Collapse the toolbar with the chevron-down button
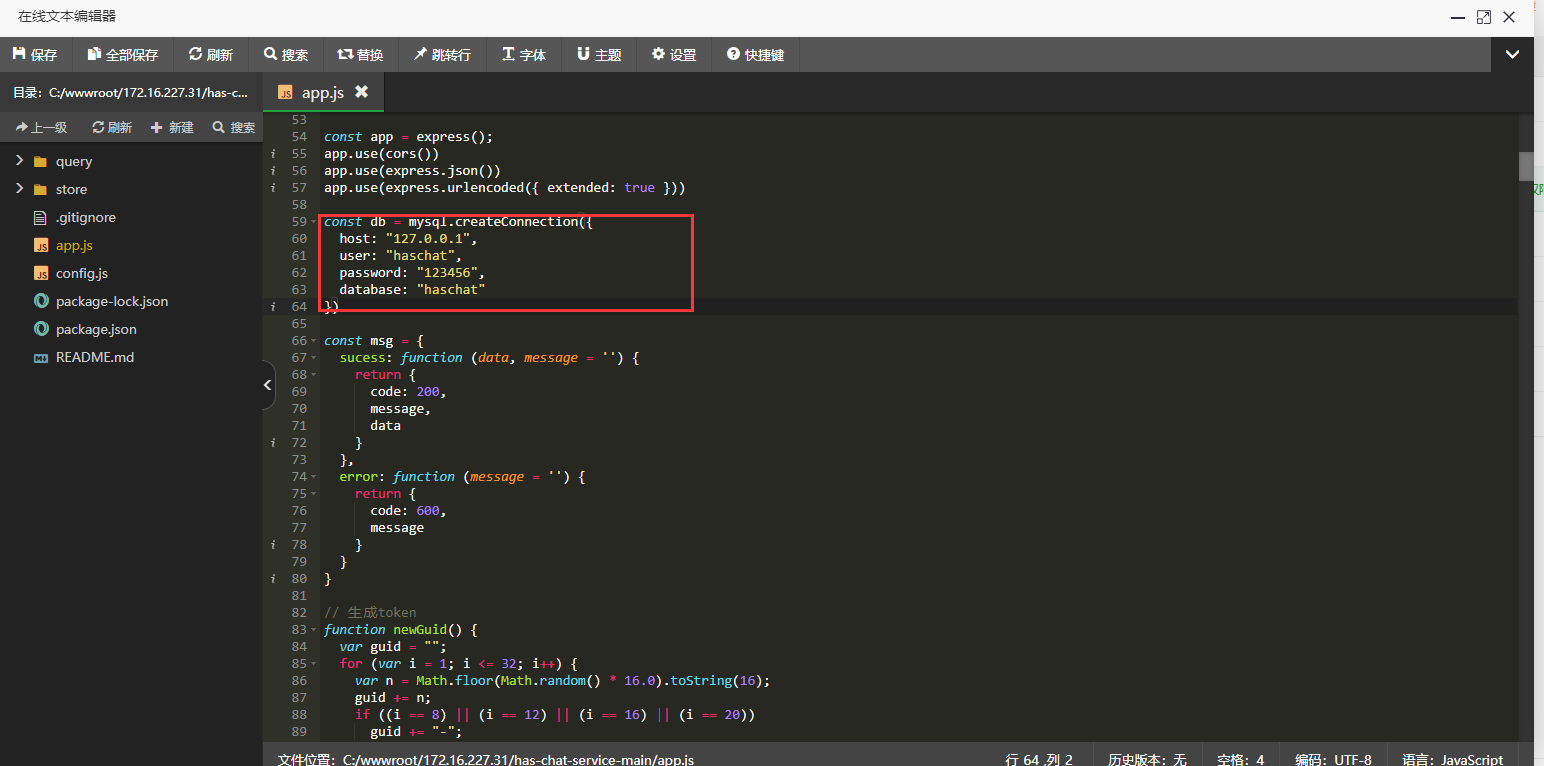Image resolution: width=1544 pixels, height=766 pixels. tap(1512, 55)
